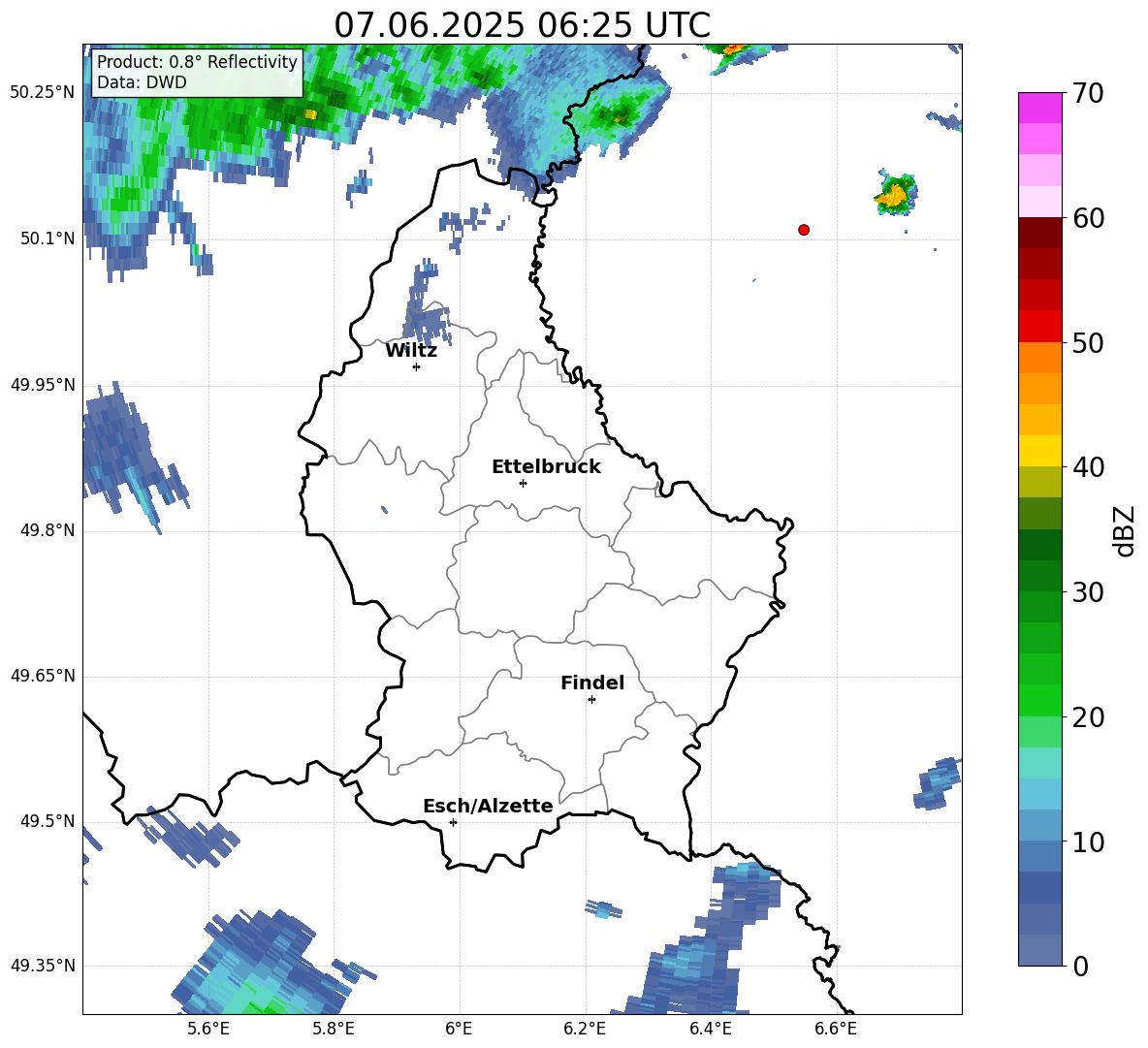
Task: Click the 6.2°E longitude label
Action: tap(585, 1029)
